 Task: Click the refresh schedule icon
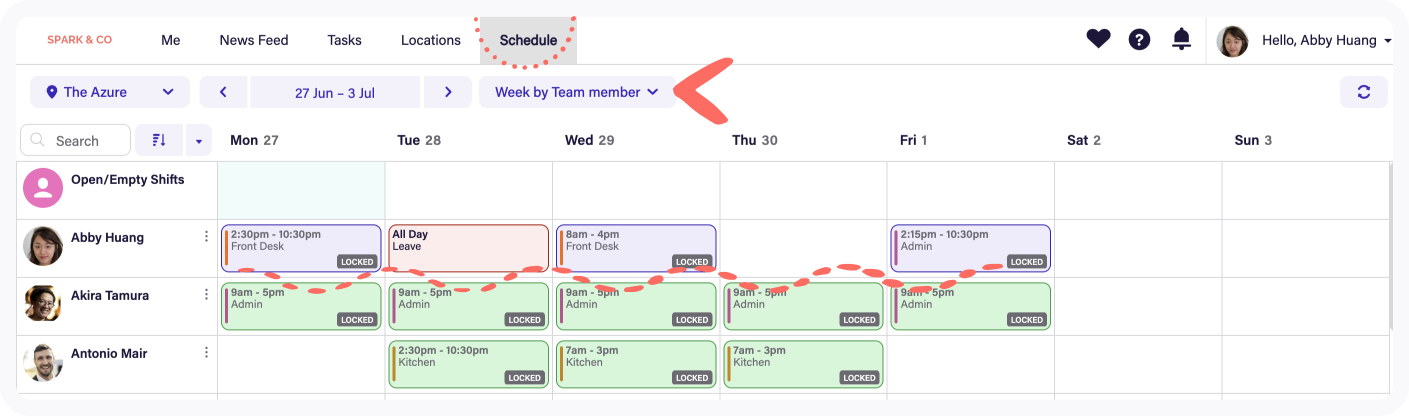tap(1363, 92)
